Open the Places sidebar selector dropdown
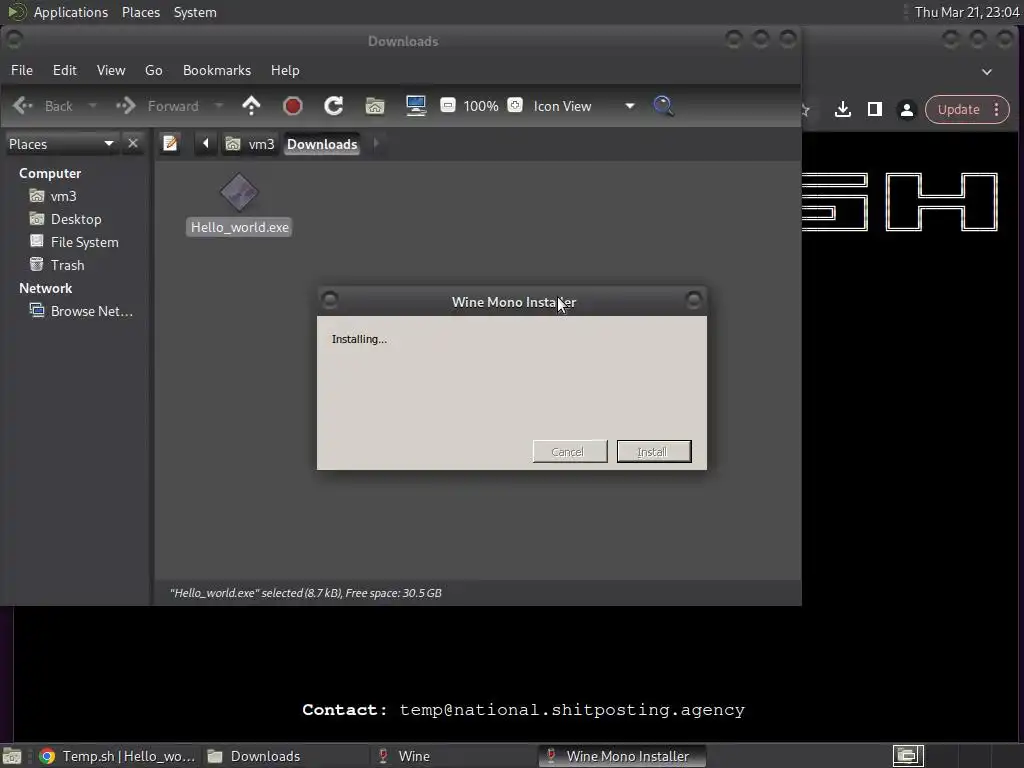1024x768 pixels. pos(61,144)
